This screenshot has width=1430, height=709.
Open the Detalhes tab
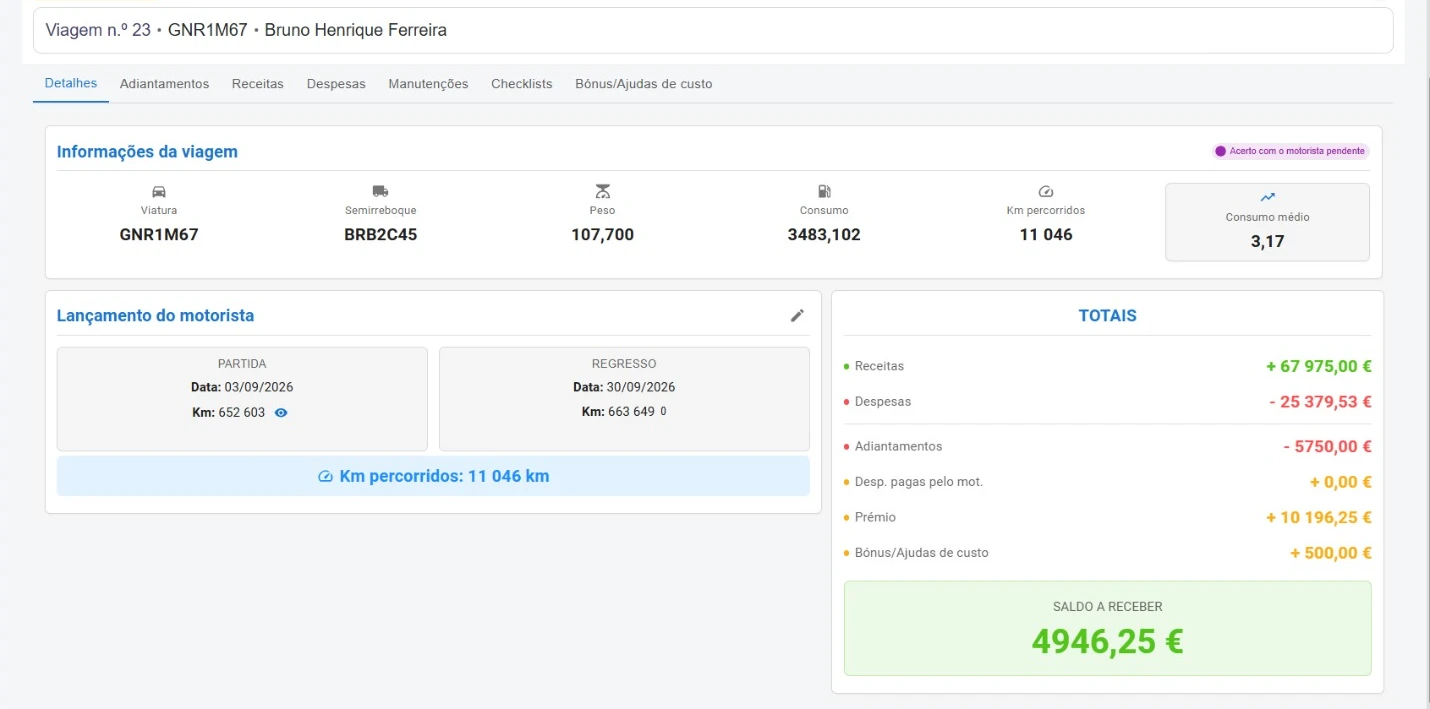(71, 83)
